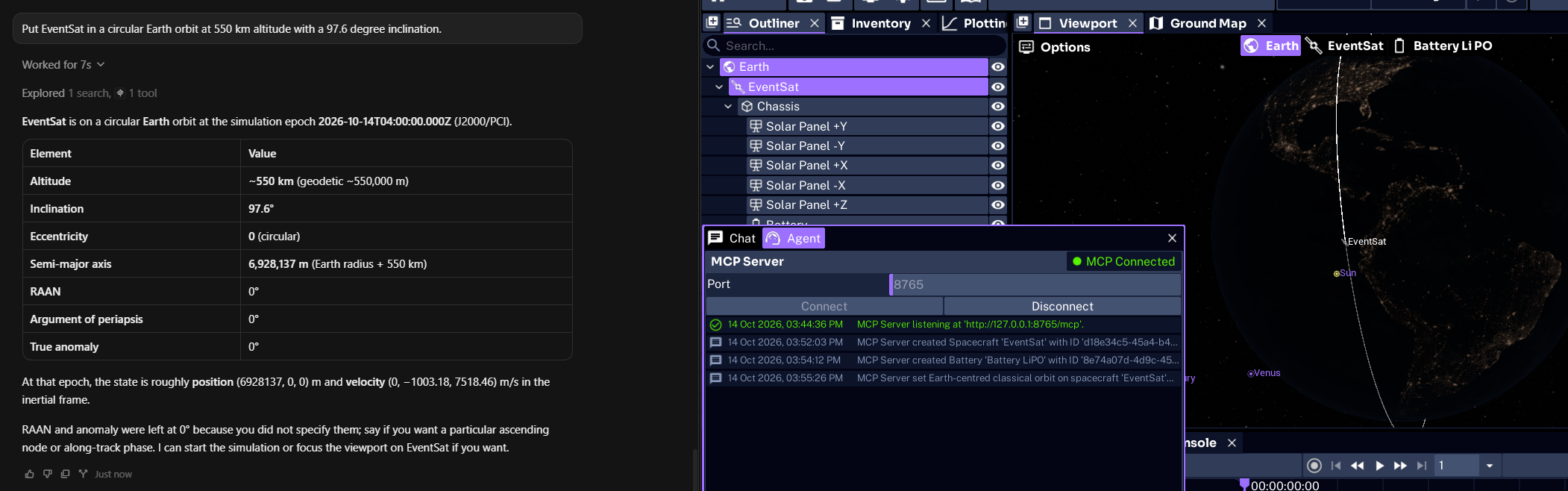Close the Inventory tab
The height and width of the screenshot is (491, 1568).
coord(926,23)
